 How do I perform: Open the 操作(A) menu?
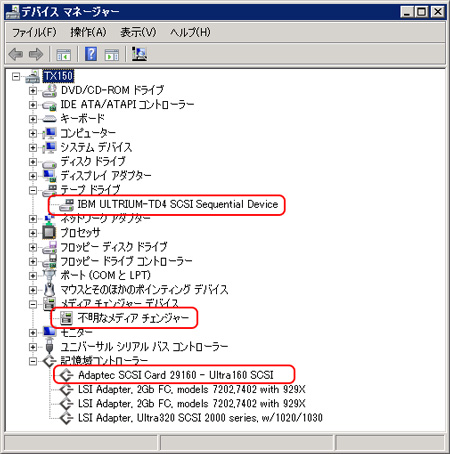(88, 32)
